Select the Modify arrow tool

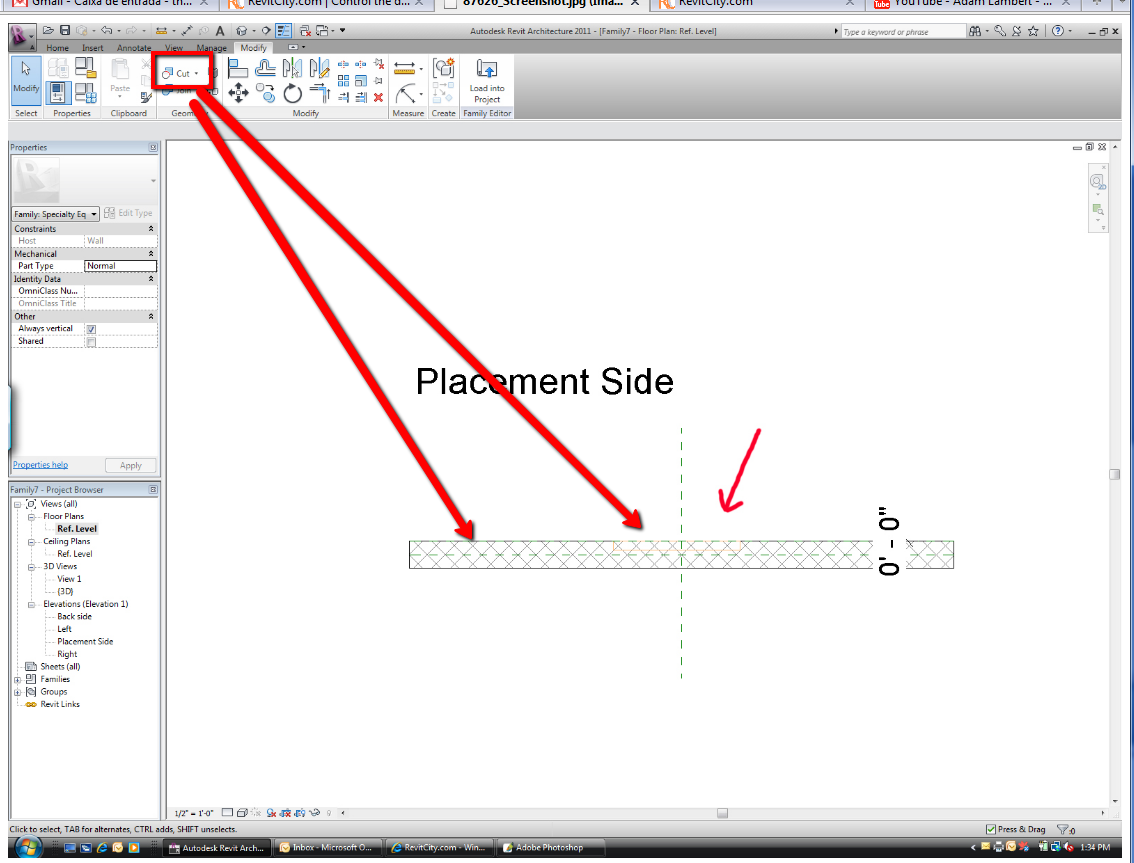pos(26,80)
